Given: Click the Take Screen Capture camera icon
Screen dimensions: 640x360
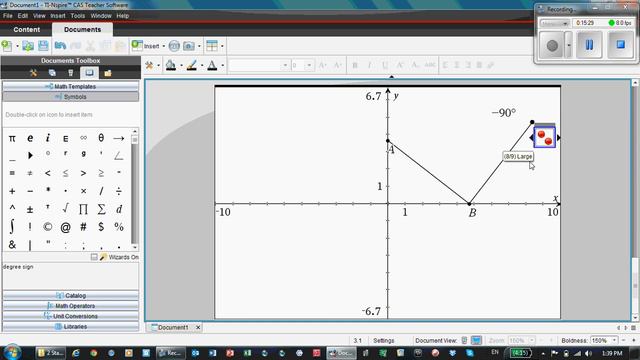Looking at the screenshot, I should (x=189, y=46).
